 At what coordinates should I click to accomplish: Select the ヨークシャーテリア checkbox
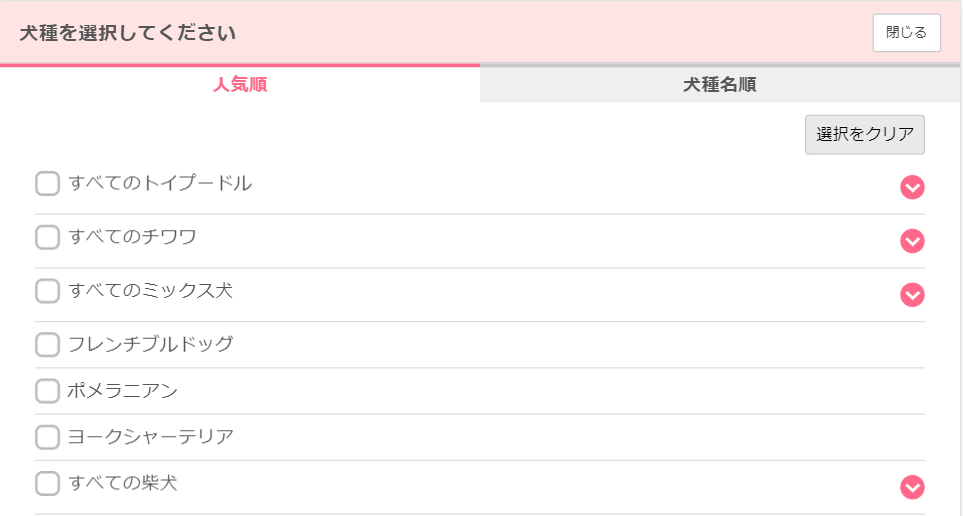coord(47,437)
